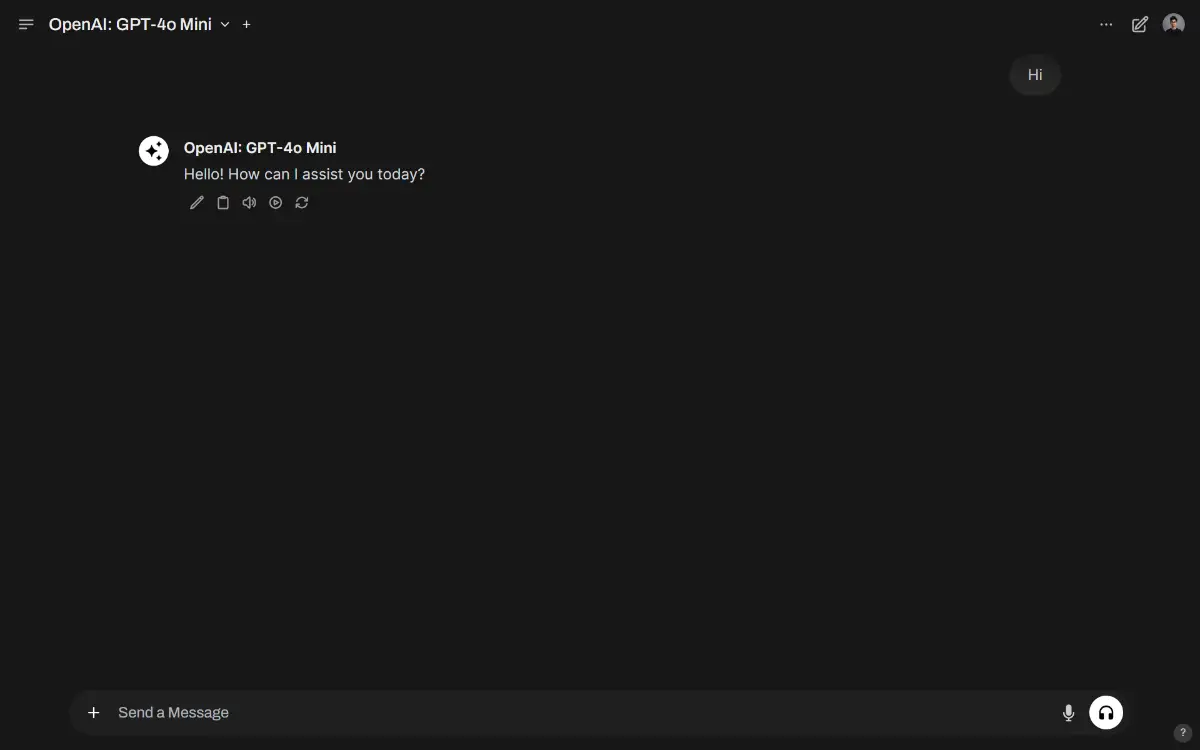Viewport: 1200px width, 750px height.
Task: Click the model name above the response
Action: 260,148
